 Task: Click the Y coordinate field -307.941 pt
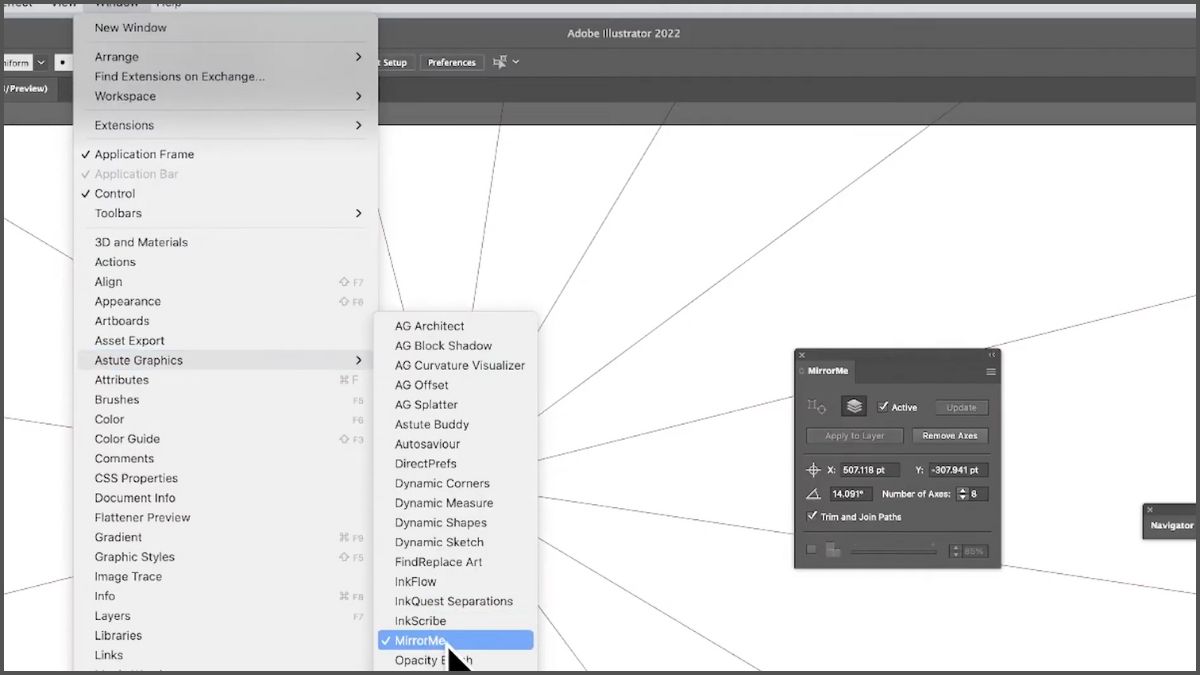coord(958,470)
